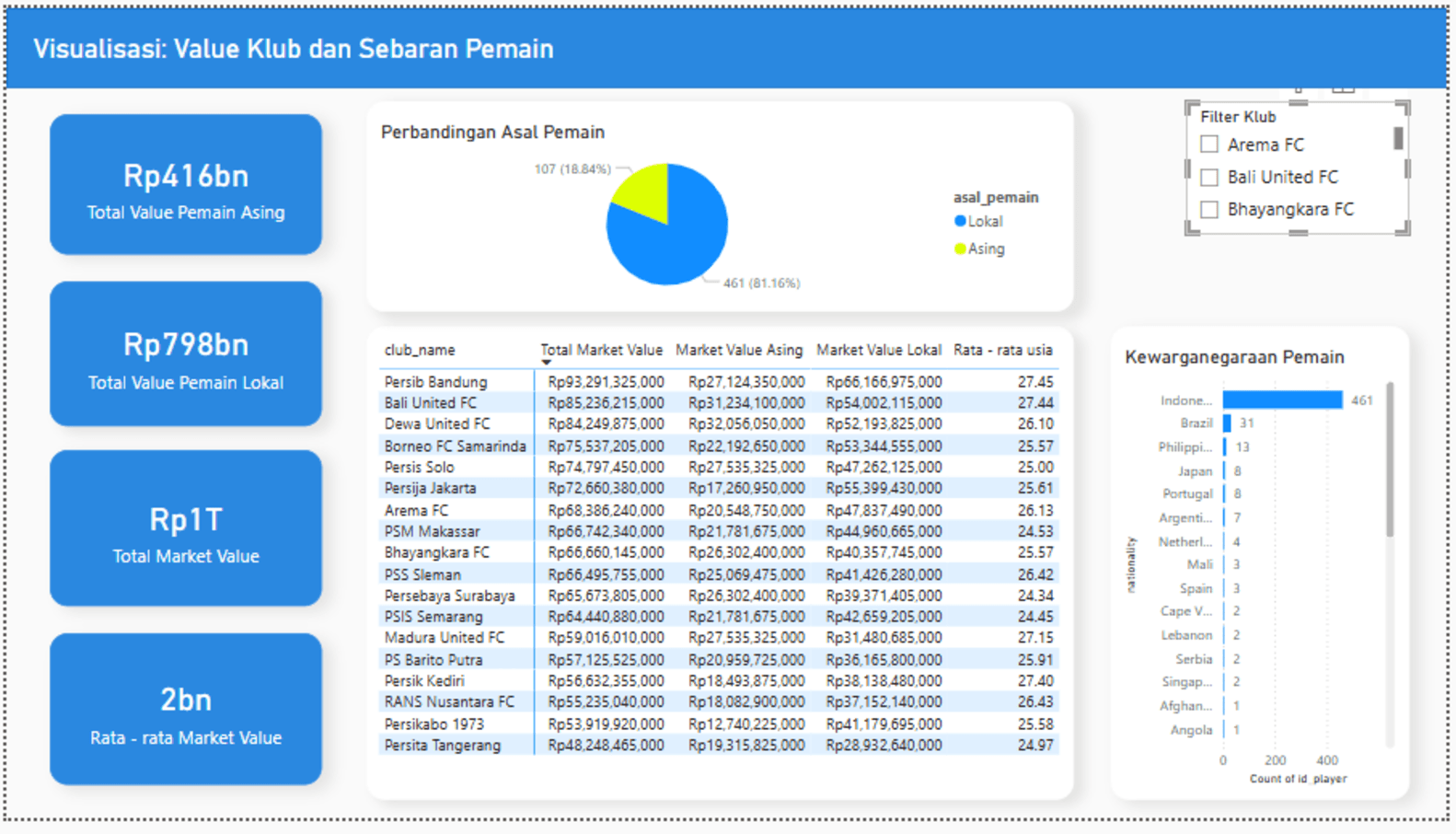Click the Rp93,291,325,000 table cell
This screenshot has width=1456, height=834.
coord(606,381)
